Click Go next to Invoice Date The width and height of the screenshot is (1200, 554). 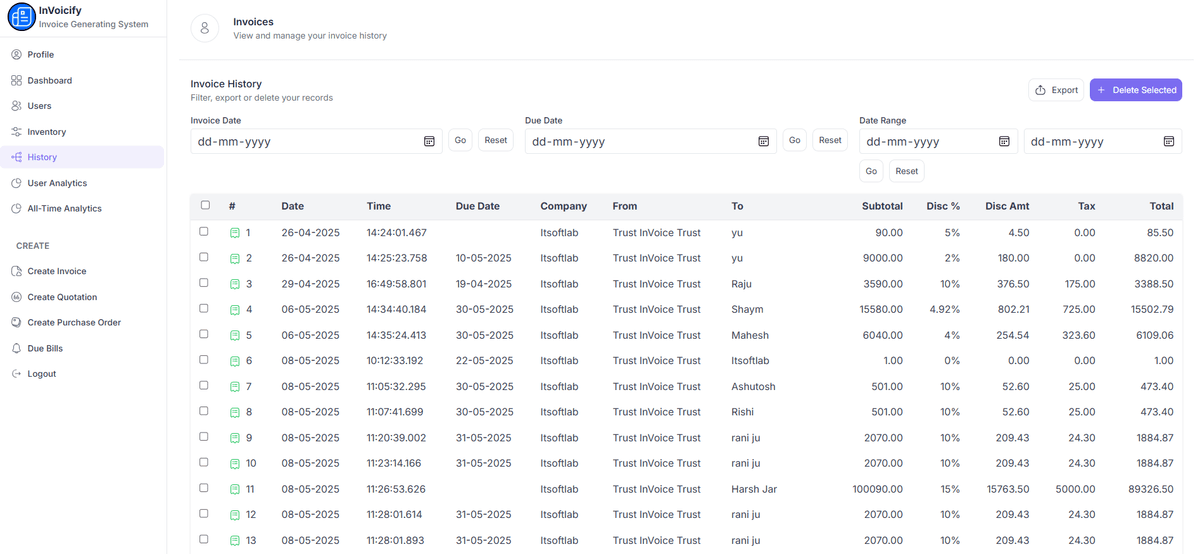coord(460,140)
